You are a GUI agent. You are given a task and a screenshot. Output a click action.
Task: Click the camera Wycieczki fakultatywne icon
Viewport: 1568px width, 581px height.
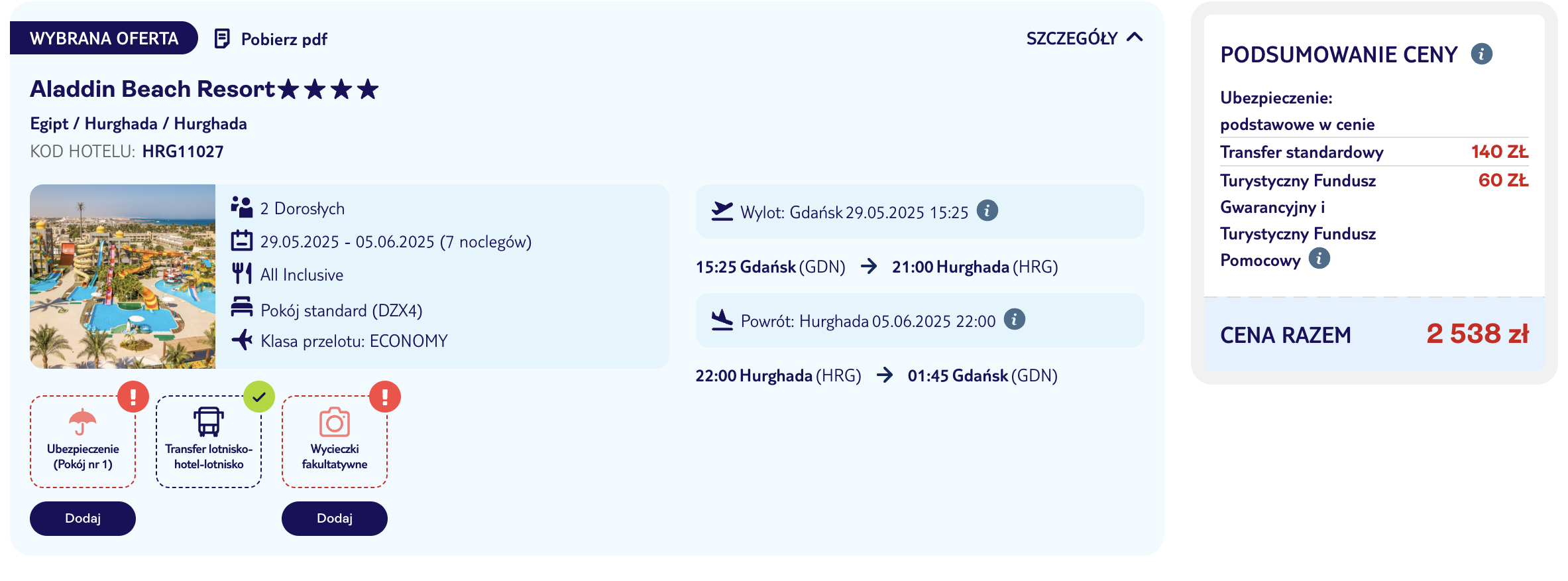335,422
